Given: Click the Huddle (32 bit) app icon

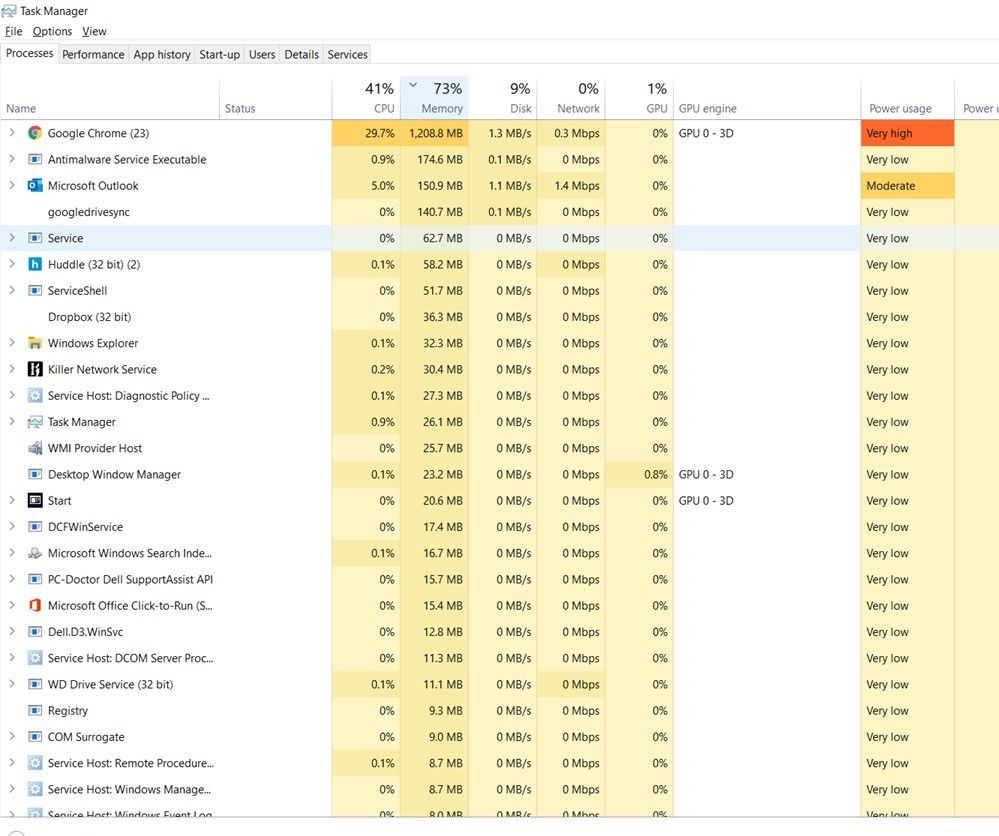Looking at the screenshot, I should pos(35,264).
